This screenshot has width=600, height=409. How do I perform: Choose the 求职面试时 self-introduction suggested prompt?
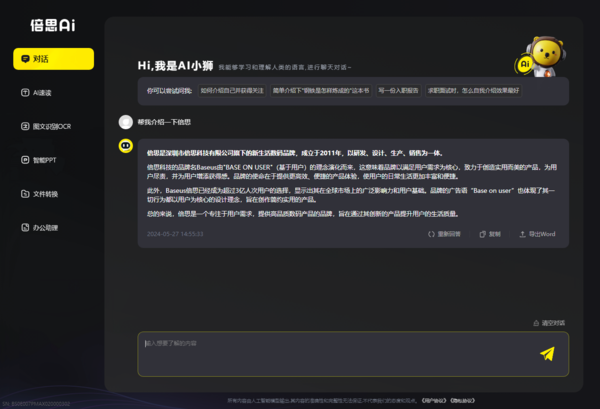[473, 91]
